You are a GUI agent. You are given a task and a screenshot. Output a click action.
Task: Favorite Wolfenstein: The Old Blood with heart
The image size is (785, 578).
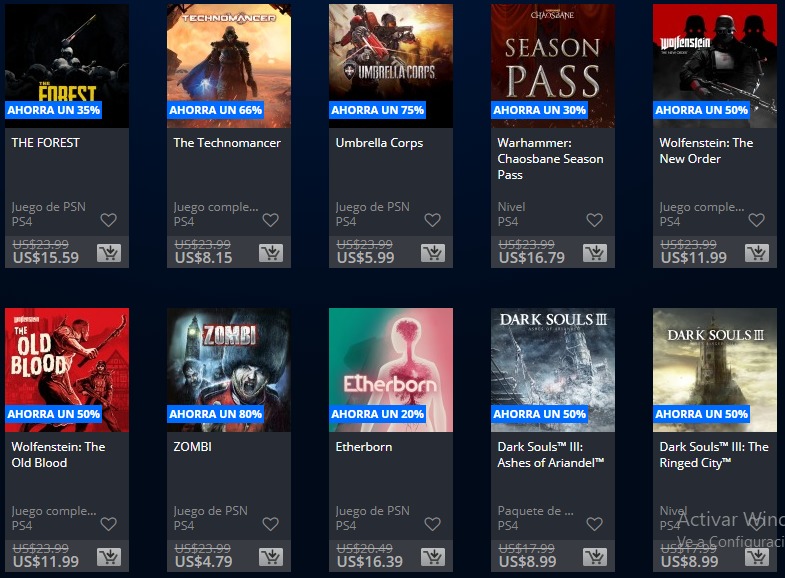[109, 524]
